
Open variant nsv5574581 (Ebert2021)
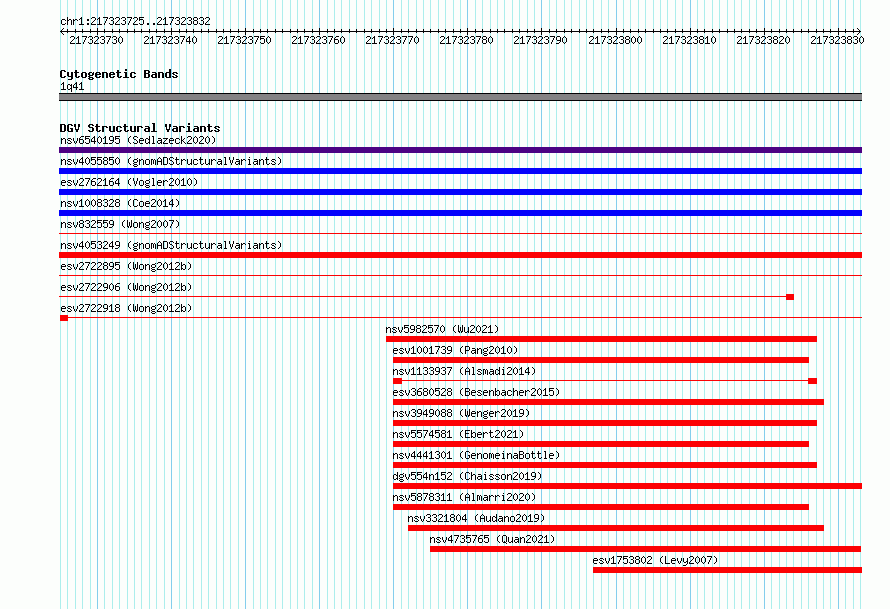458,434
